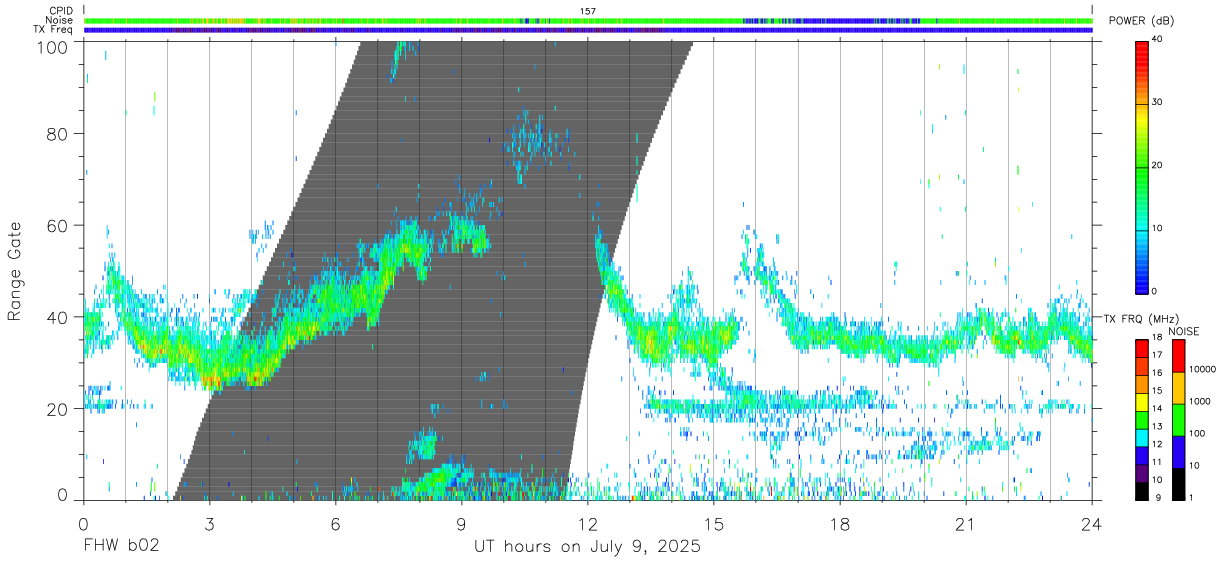1228x567 pixels.
Task: Click the CPID value 157
Action: point(588,11)
